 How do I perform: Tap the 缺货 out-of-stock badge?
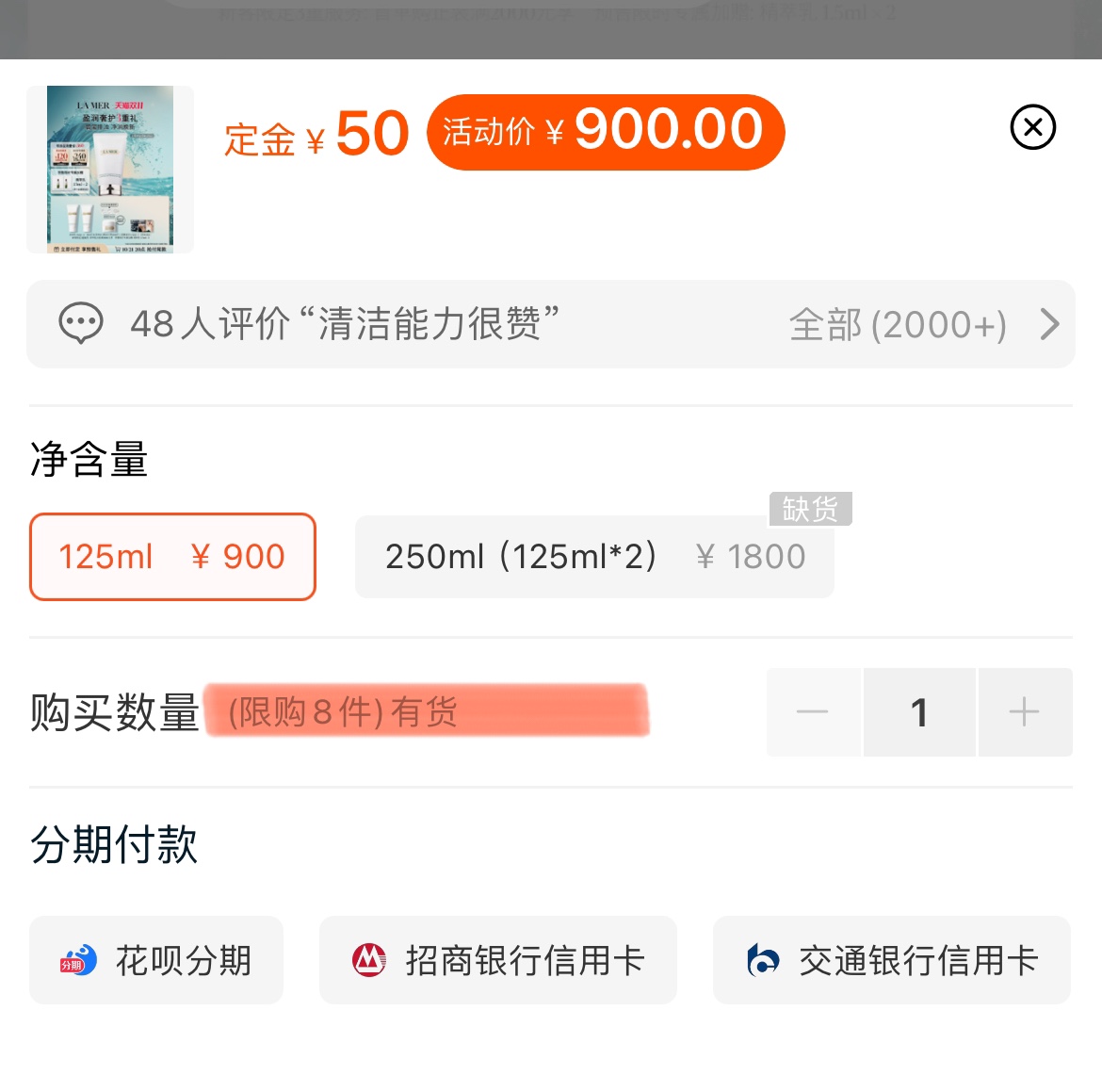[x=810, y=509]
